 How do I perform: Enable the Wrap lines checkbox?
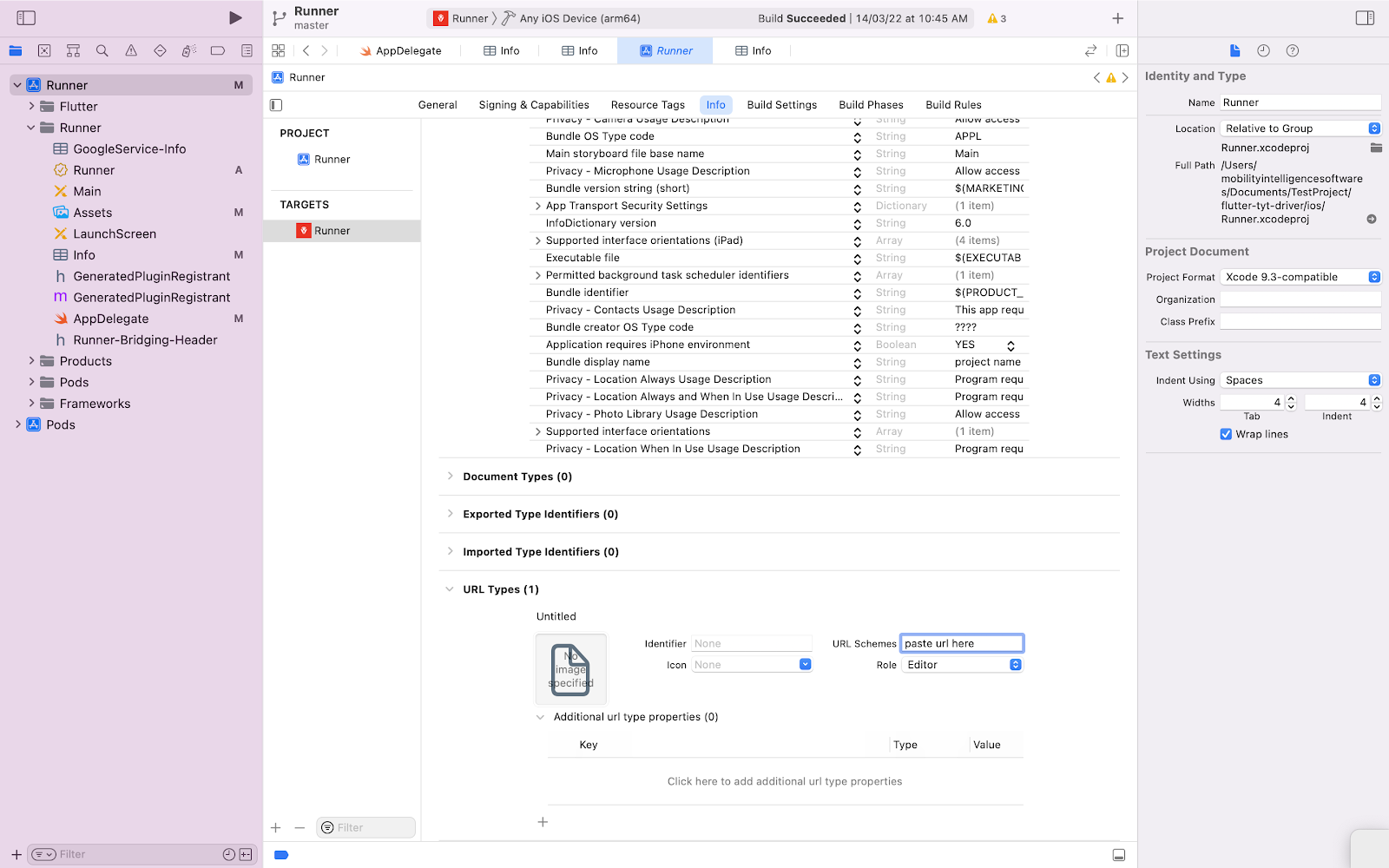click(1225, 434)
